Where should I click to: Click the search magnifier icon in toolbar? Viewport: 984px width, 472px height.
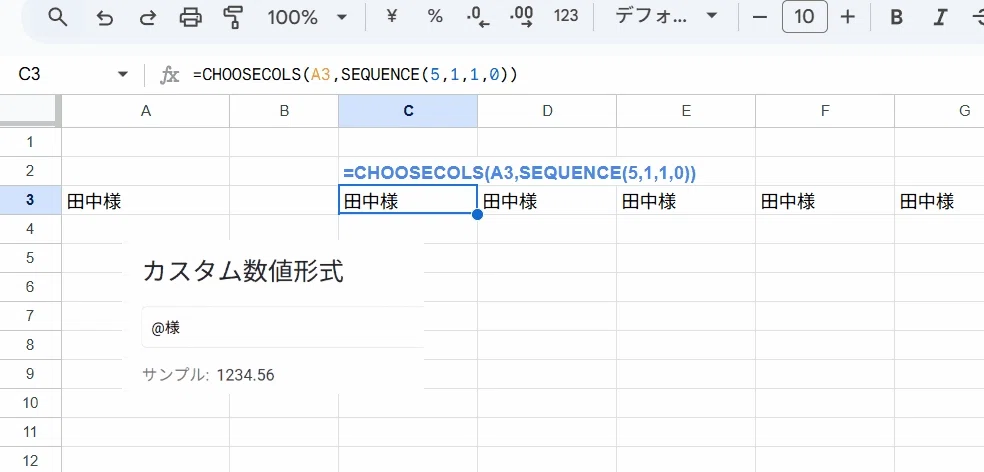click(58, 17)
